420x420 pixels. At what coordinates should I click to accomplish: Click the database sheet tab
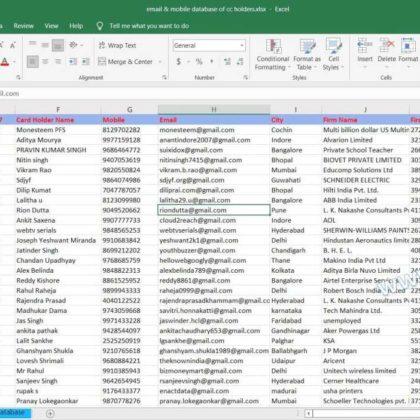point(14,413)
